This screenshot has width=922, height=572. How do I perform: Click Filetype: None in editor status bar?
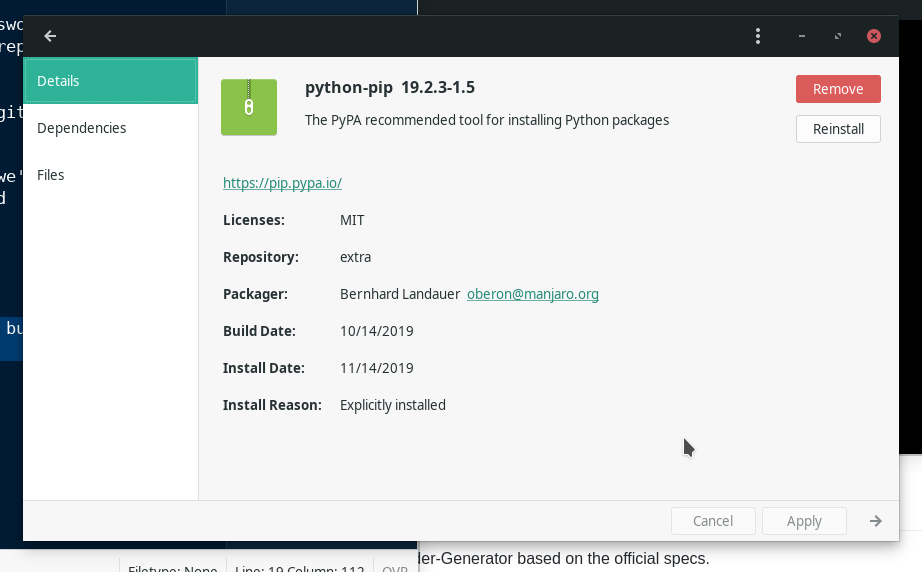point(172,568)
